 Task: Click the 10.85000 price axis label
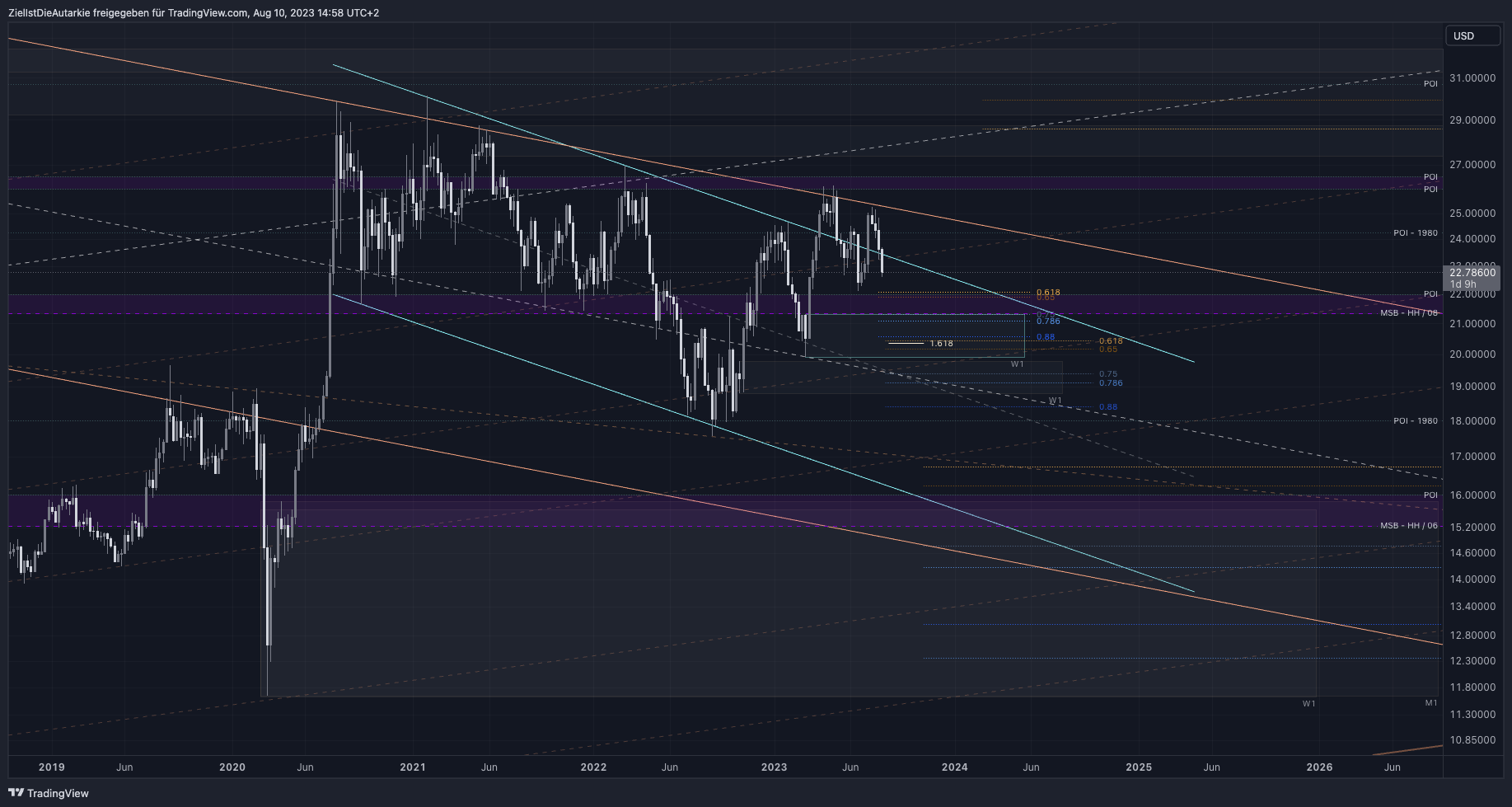click(1472, 740)
